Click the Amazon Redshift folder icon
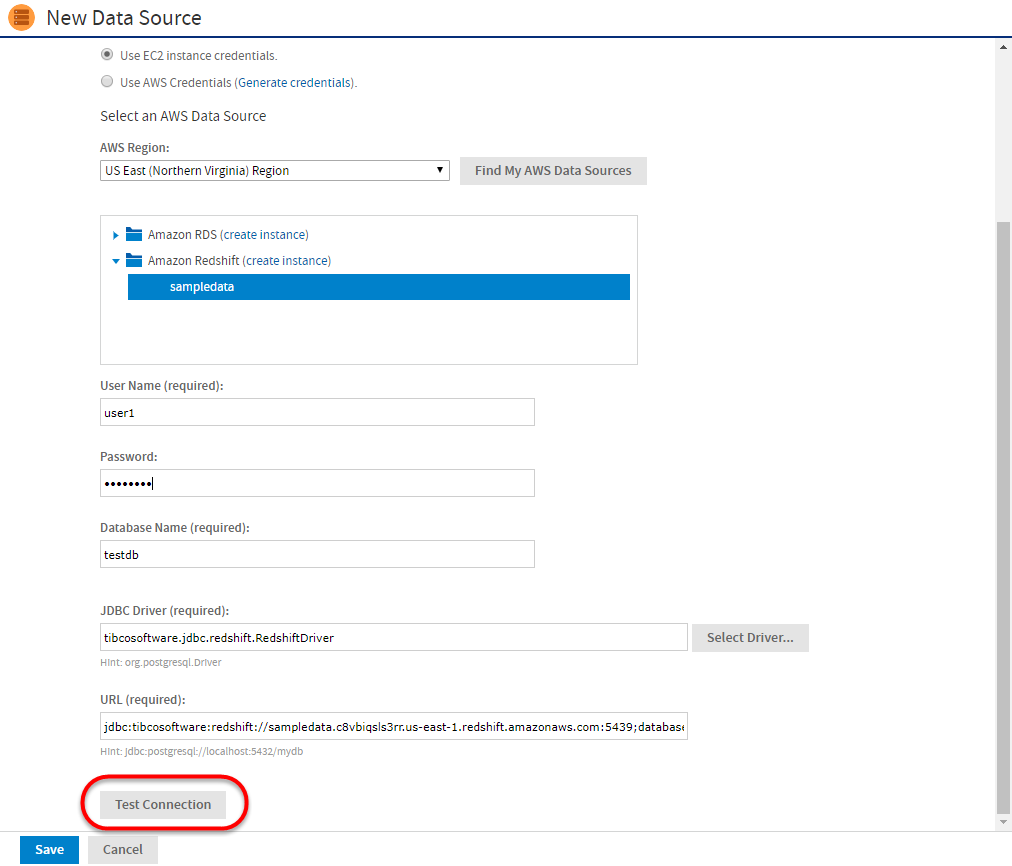The height and width of the screenshot is (866, 1012). pyautogui.click(x=134, y=260)
